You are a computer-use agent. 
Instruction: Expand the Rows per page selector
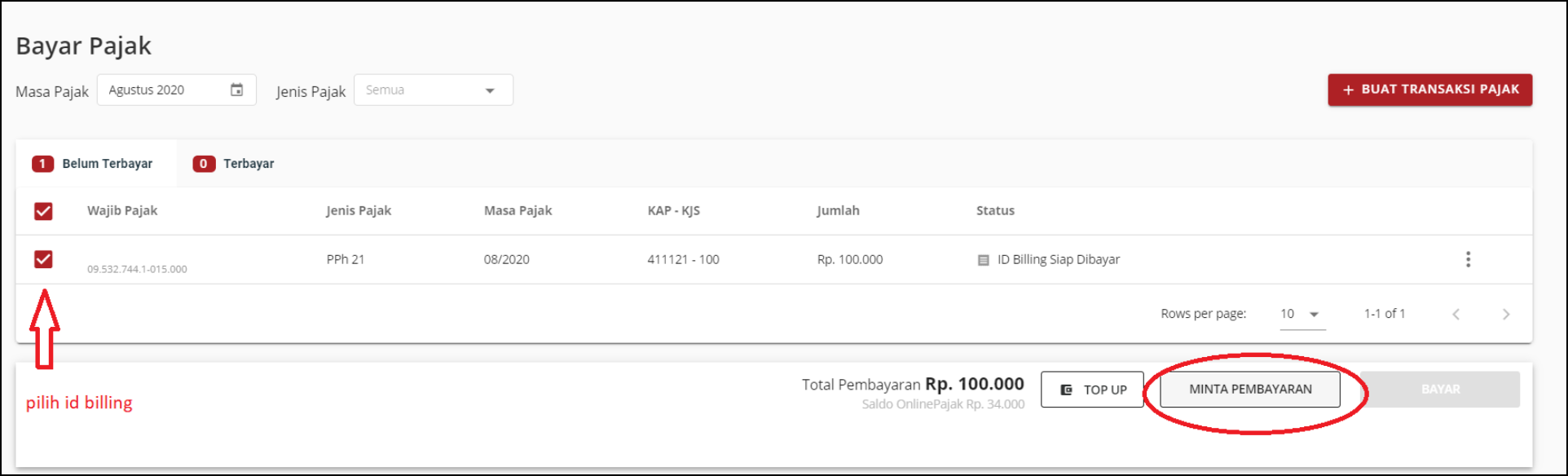pyautogui.click(x=1302, y=314)
